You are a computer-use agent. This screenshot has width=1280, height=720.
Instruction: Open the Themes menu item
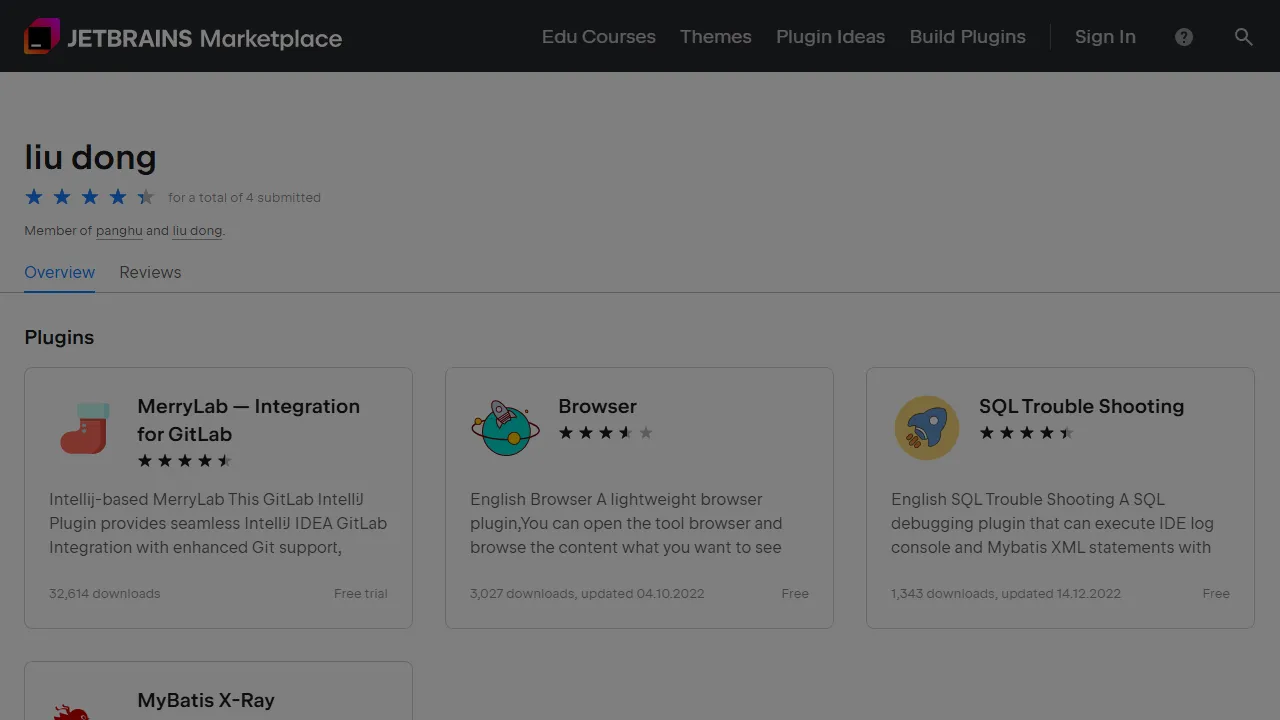715,37
